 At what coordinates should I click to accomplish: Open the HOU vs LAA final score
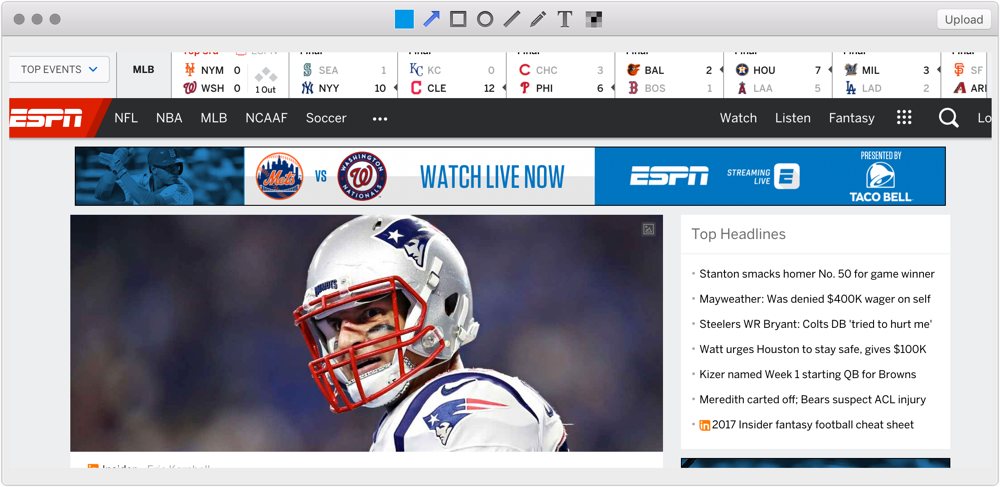tap(778, 75)
